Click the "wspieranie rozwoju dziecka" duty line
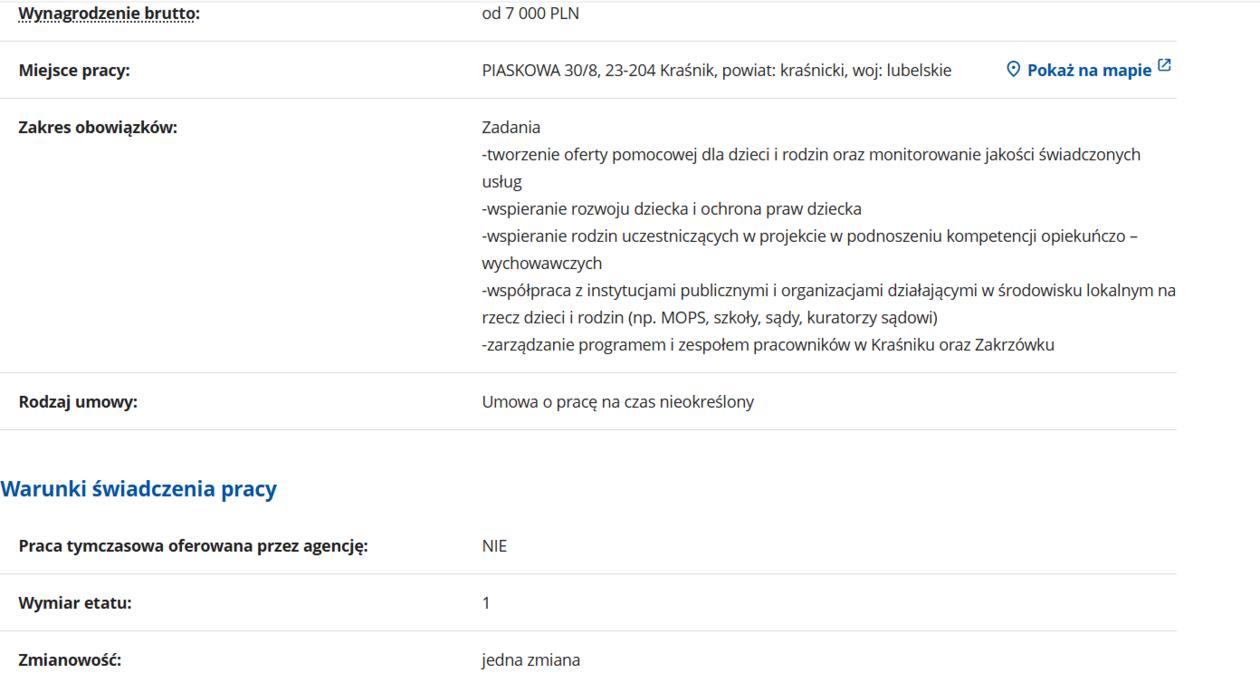This screenshot has height=683, width=1260. click(671, 209)
